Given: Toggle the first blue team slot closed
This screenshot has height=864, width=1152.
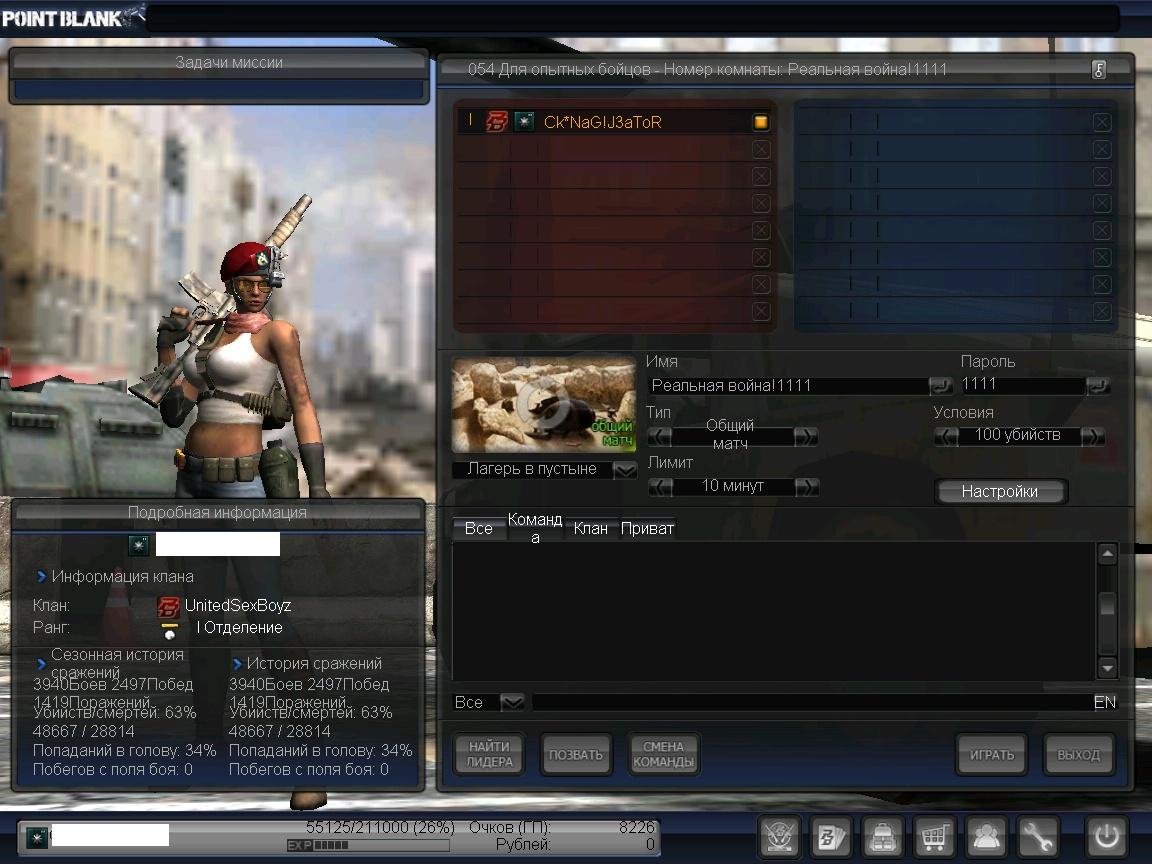Looking at the screenshot, I should [x=1101, y=122].
